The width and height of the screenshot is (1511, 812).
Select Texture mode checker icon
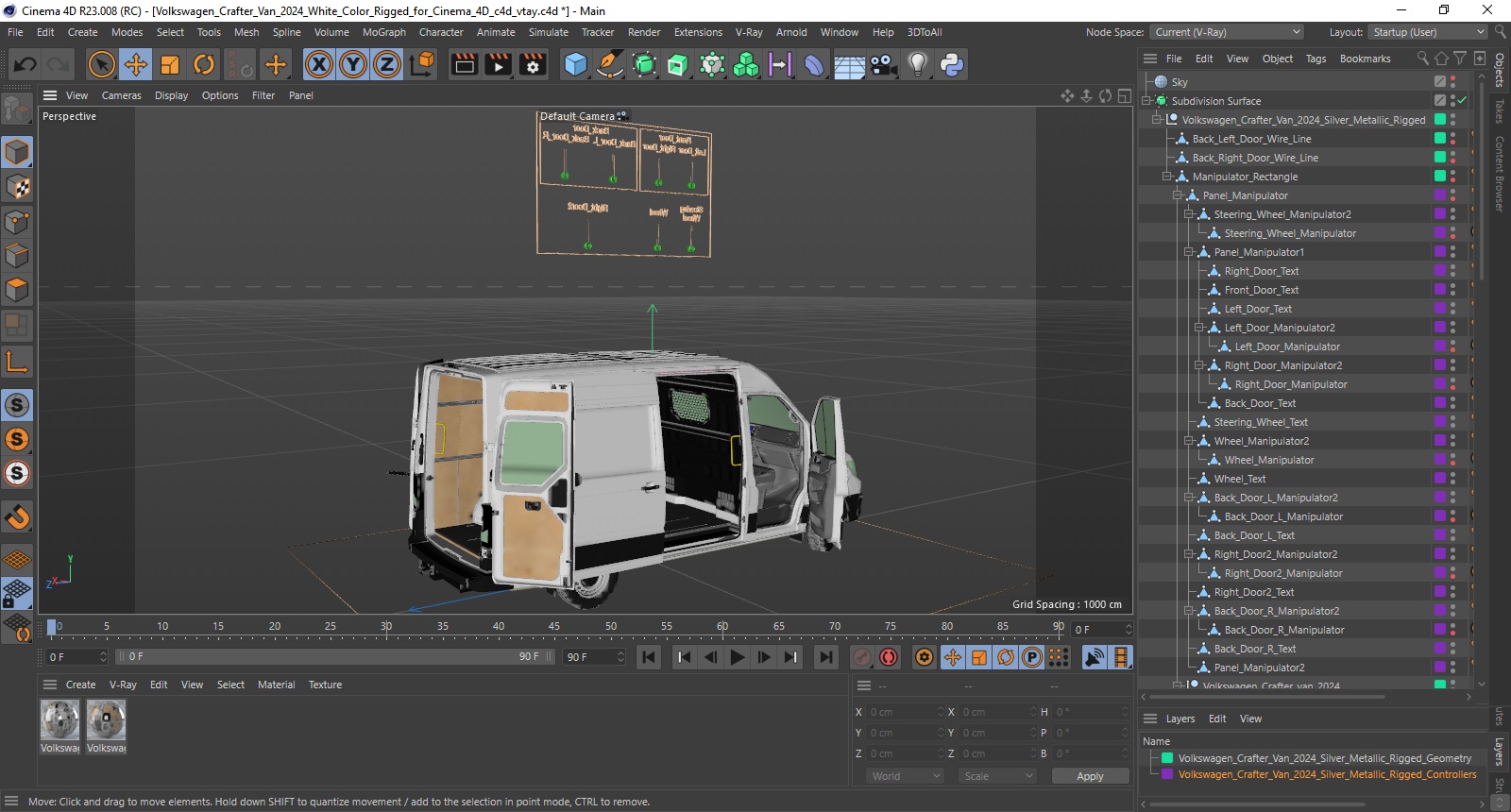coord(17,187)
